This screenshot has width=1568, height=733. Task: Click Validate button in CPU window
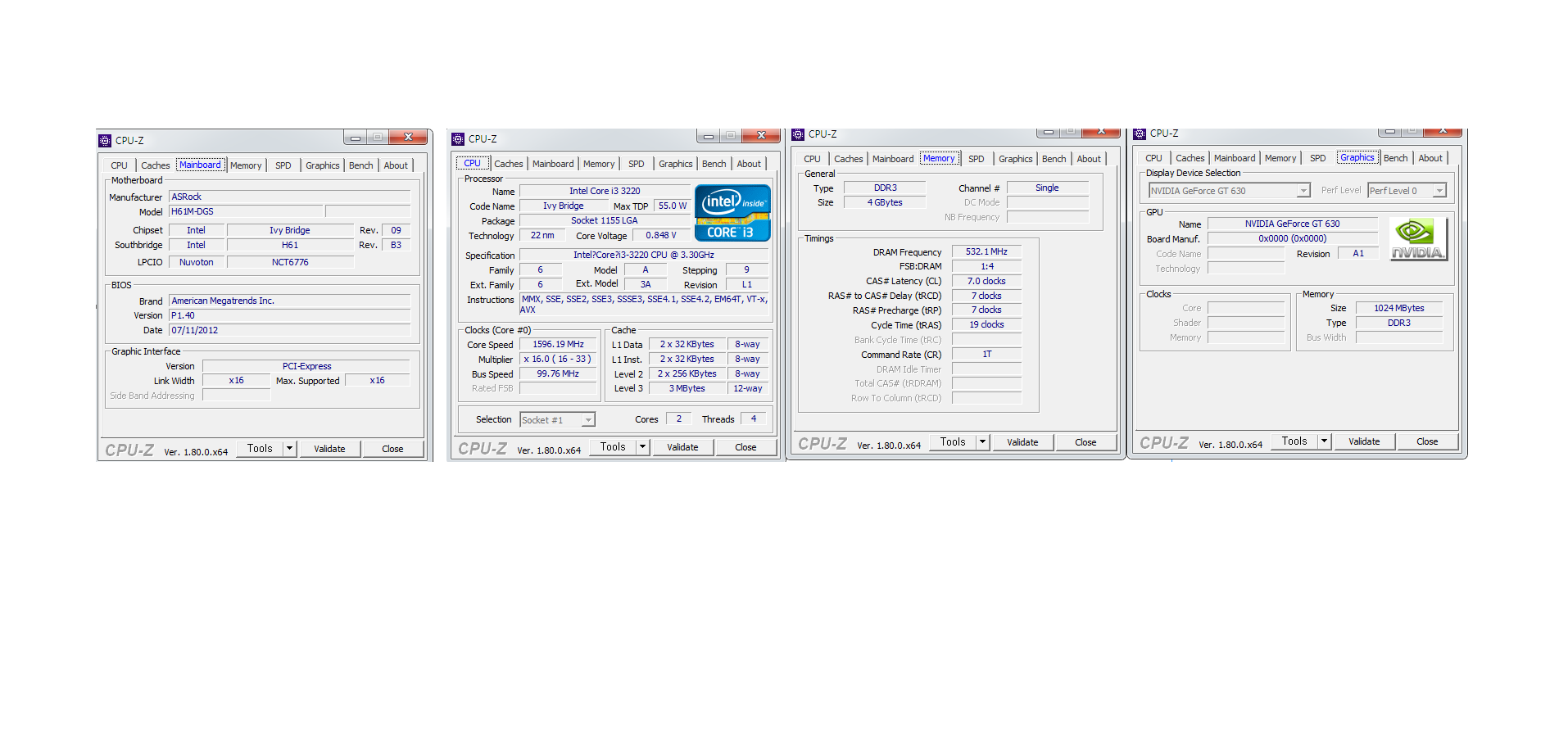pyautogui.click(x=682, y=447)
